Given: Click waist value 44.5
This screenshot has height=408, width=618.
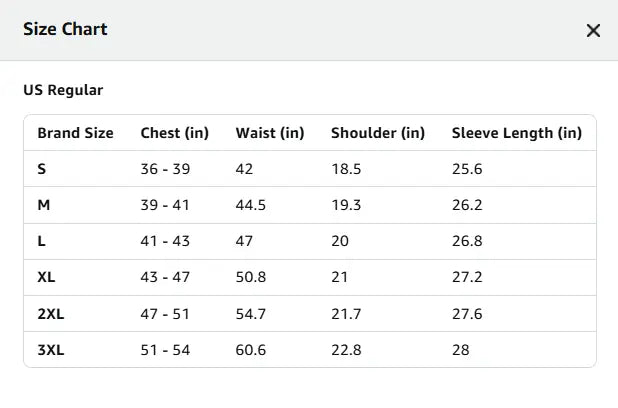Looking at the screenshot, I should [x=251, y=205].
